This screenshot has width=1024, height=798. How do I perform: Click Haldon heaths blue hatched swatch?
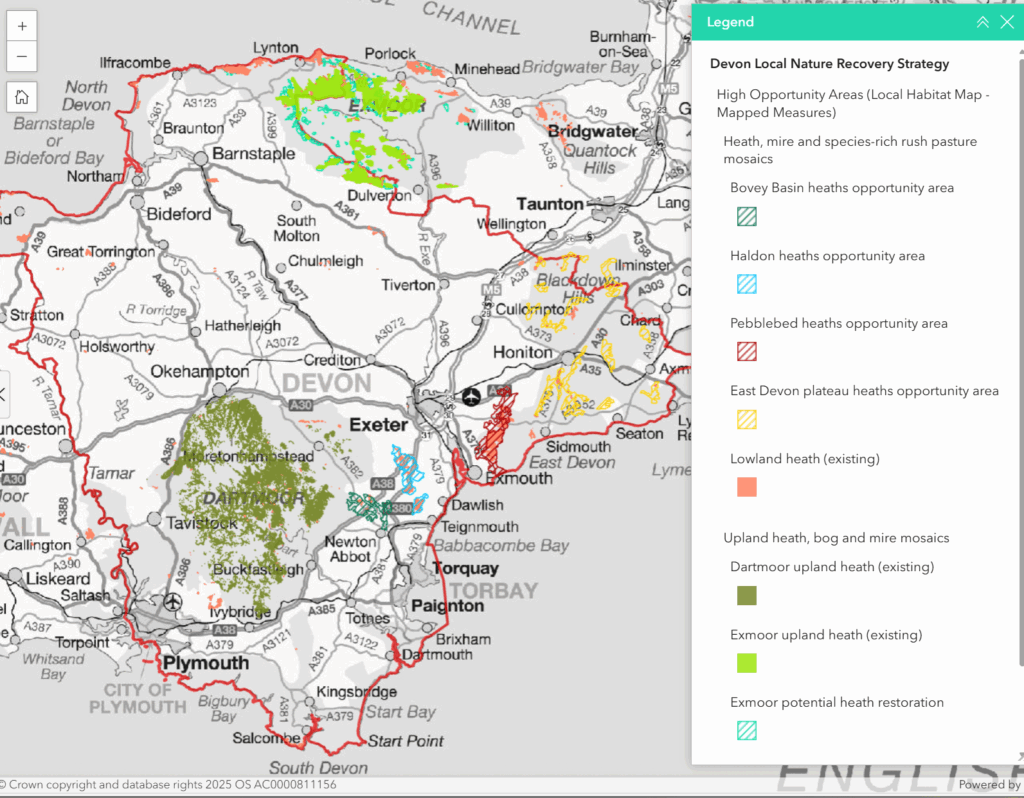pos(747,284)
